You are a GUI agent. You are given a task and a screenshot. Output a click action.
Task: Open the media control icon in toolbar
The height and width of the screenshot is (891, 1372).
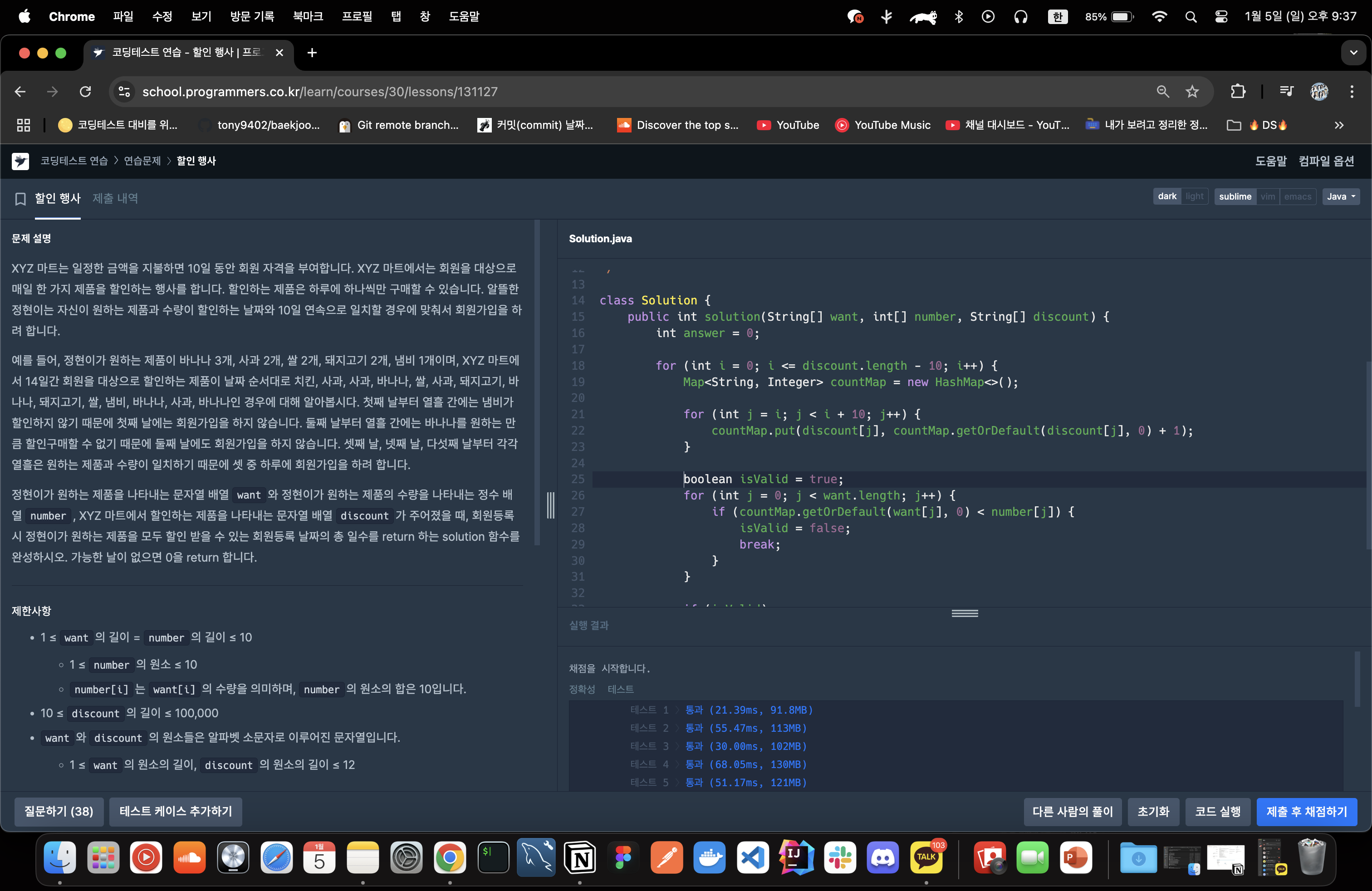click(1286, 92)
